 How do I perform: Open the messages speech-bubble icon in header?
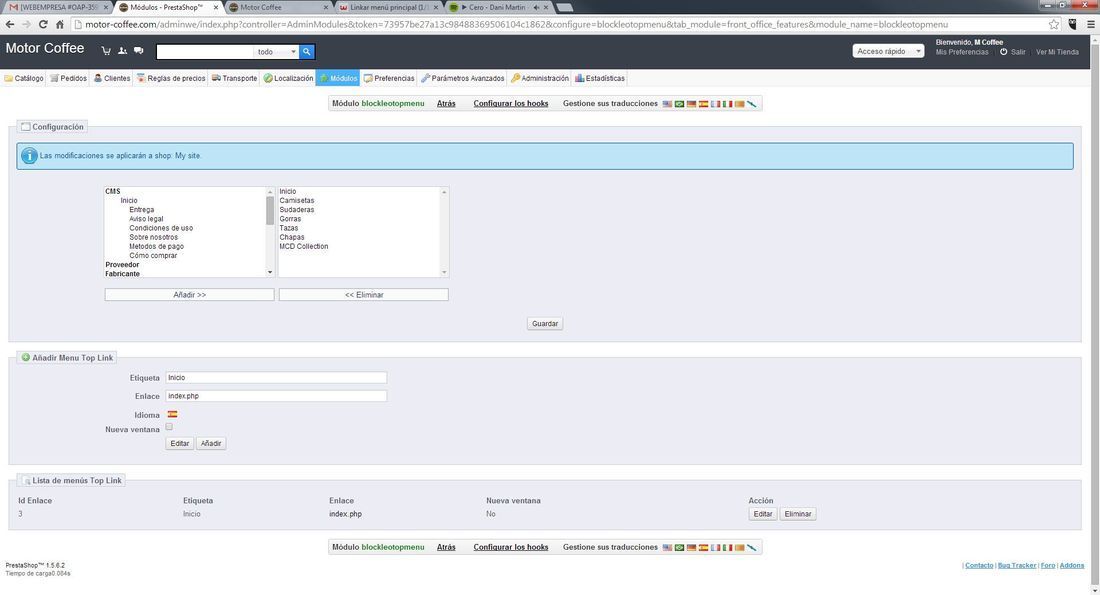[138, 51]
